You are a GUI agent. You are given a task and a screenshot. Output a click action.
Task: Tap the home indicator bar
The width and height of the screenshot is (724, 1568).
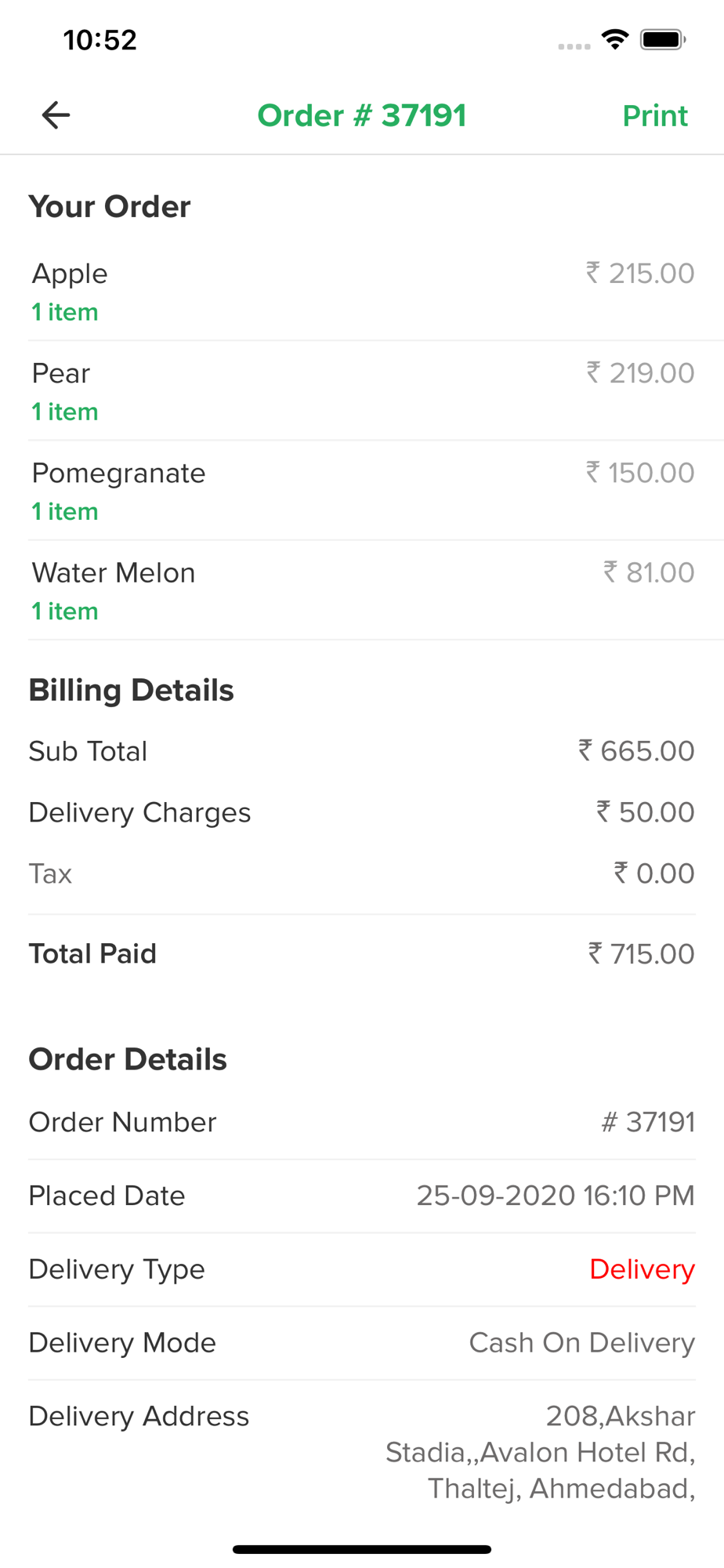(362, 1549)
